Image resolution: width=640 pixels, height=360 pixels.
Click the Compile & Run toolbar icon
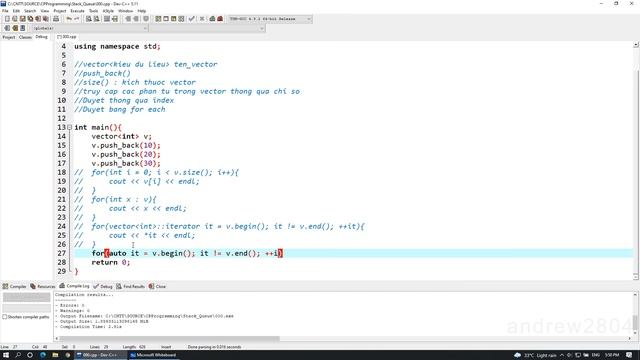pos(173,19)
